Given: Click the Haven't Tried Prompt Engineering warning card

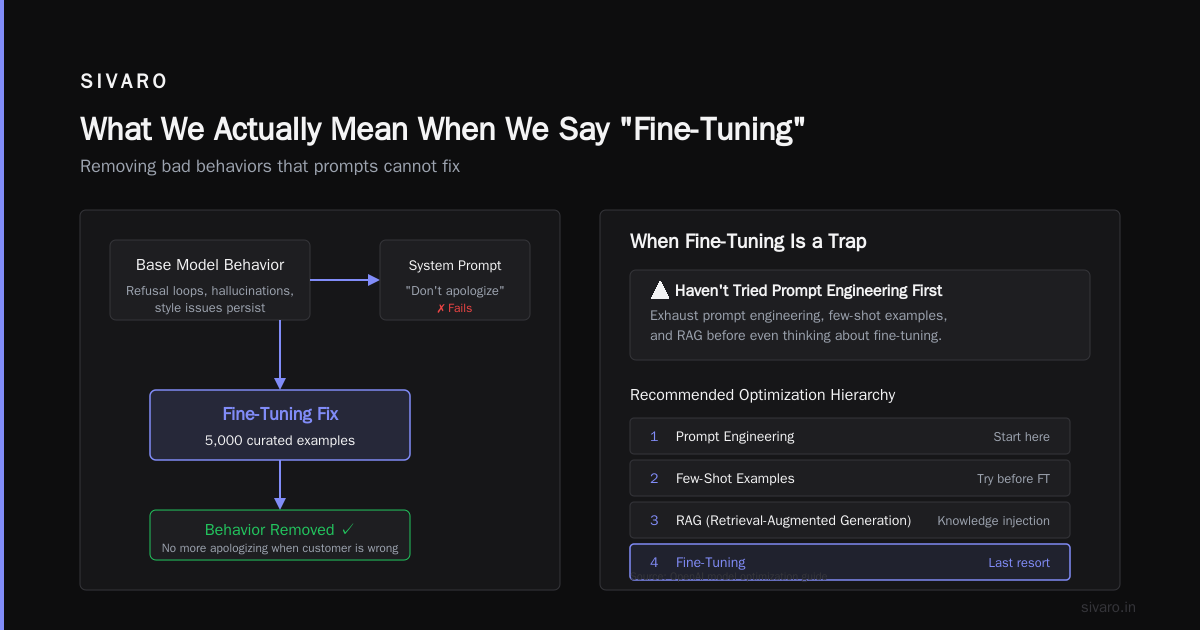Looking at the screenshot, I should (x=860, y=315).
